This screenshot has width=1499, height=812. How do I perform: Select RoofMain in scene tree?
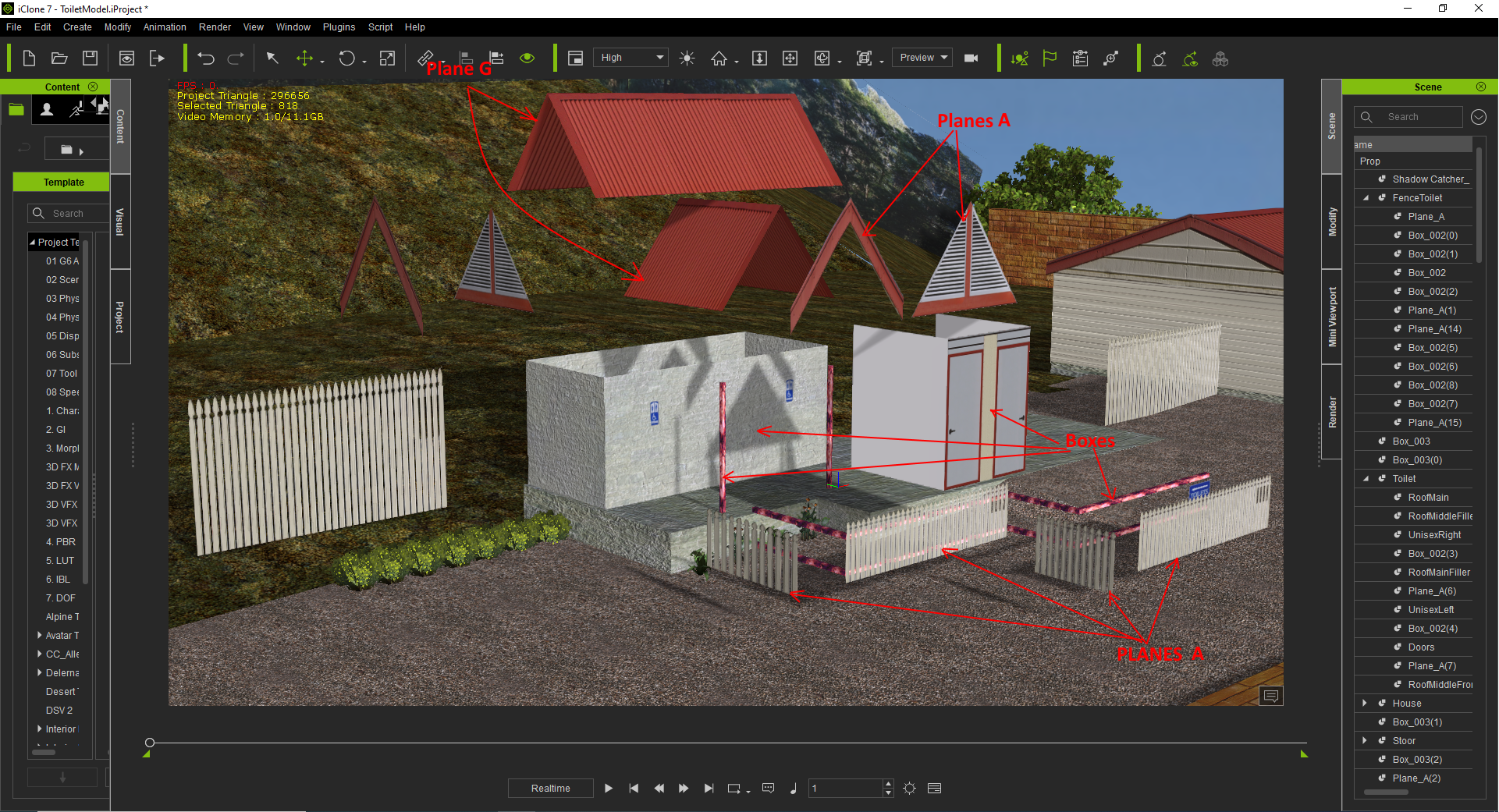1428,498
